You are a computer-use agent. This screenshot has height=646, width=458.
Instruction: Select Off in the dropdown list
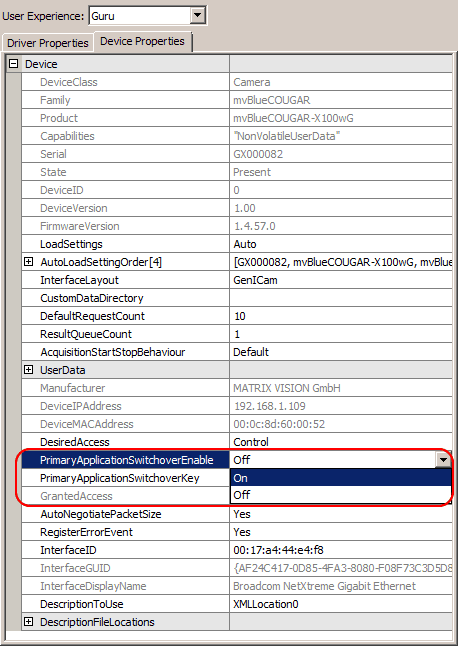341,495
